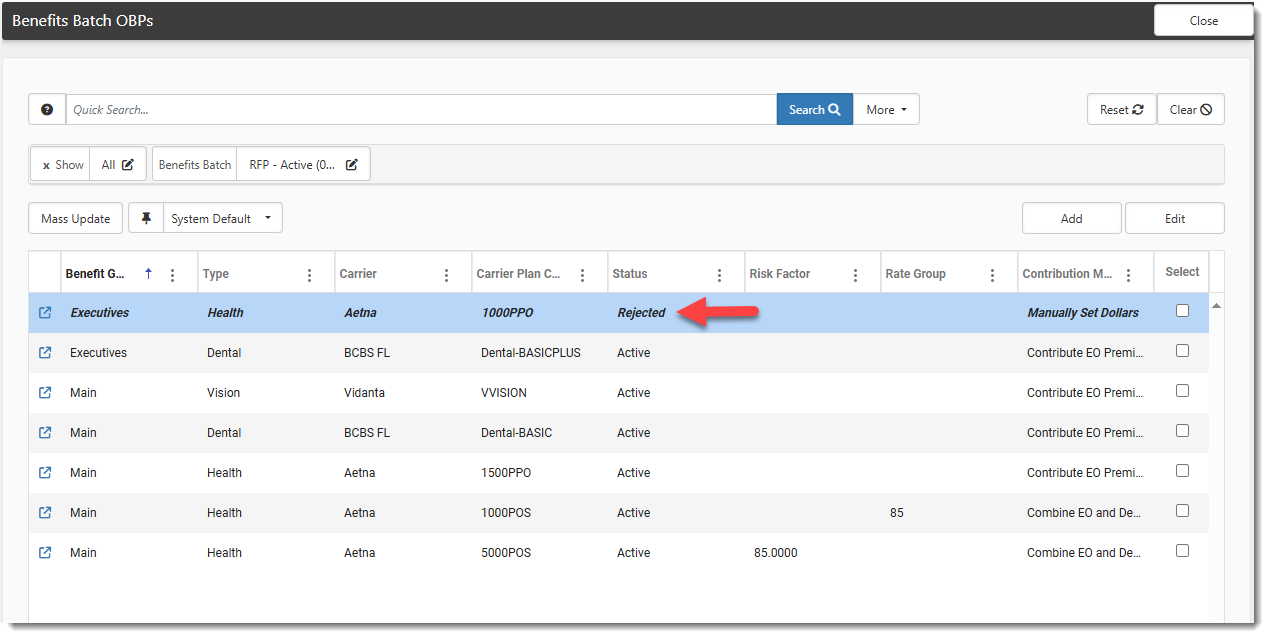Open Carrier column options menu

pyautogui.click(x=446, y=275)
